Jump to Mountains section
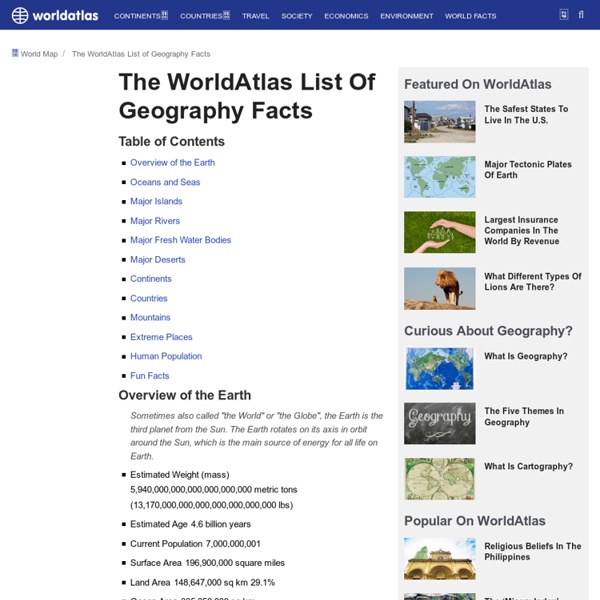600x600 pixels. pos(150,317)
